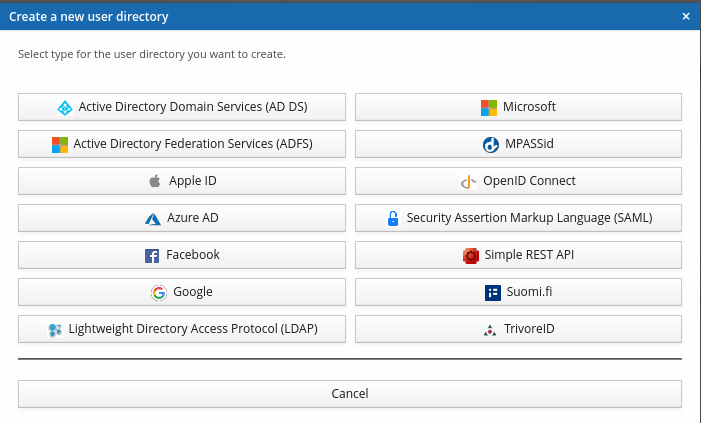The height and width of the screenshot is (423, 701).
Task: Pick Active Directory Federation Services (ADFS)
Action: point(182,144)
